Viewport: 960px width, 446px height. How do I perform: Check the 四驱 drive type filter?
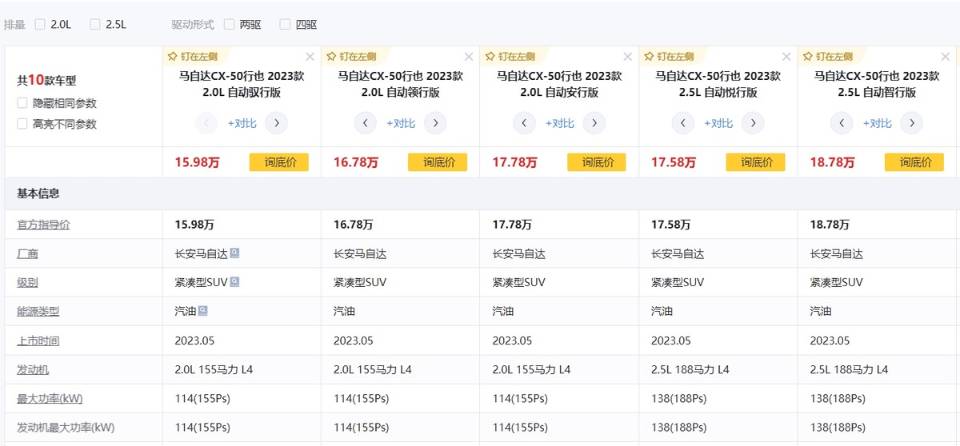285,24
